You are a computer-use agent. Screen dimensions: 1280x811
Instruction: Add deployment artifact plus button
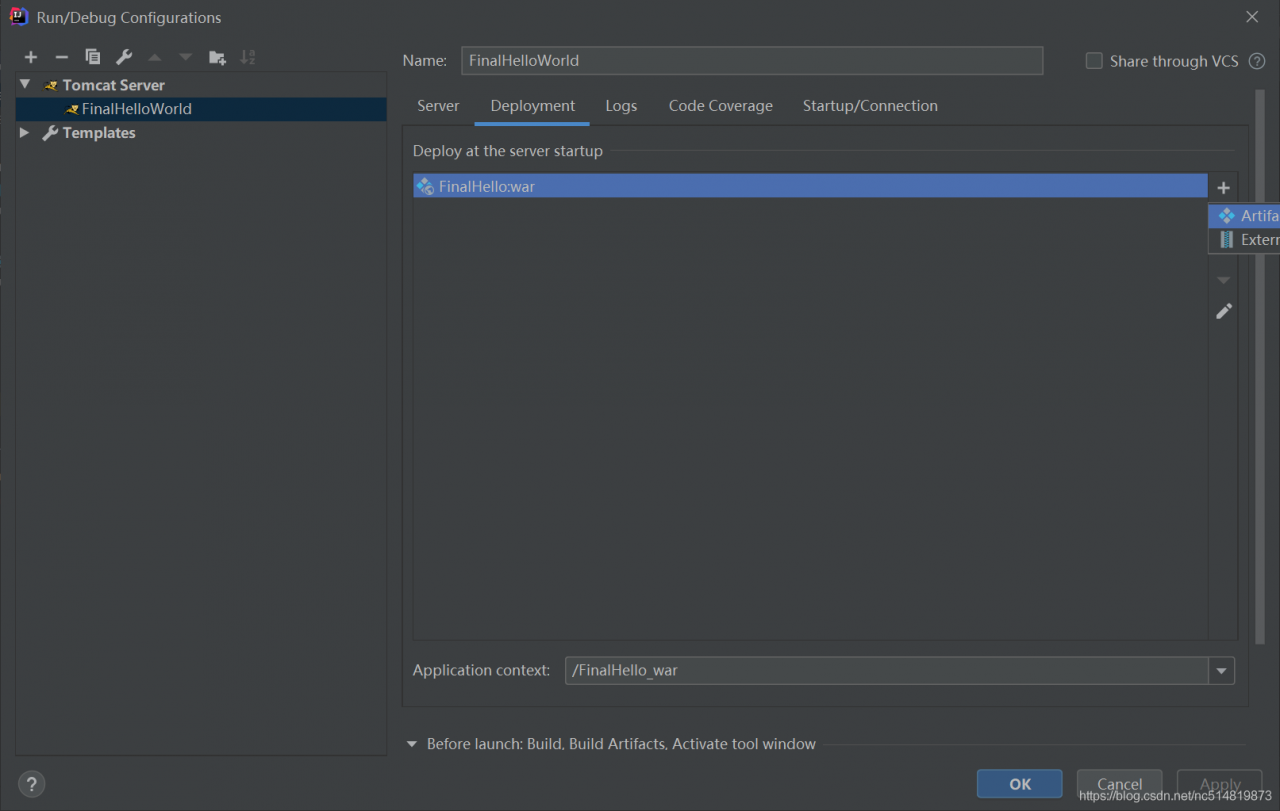[1223, 187]
